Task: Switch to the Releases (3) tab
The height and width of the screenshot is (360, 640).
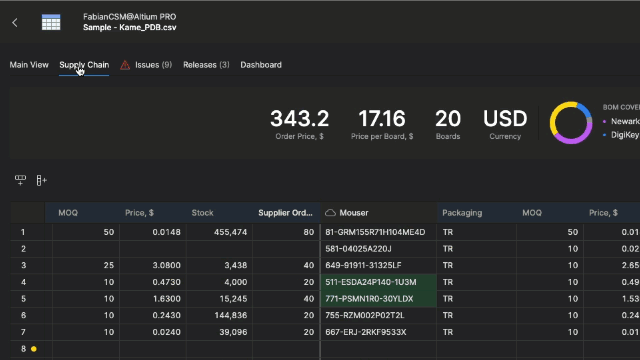Action: click(x=206, y=65)
